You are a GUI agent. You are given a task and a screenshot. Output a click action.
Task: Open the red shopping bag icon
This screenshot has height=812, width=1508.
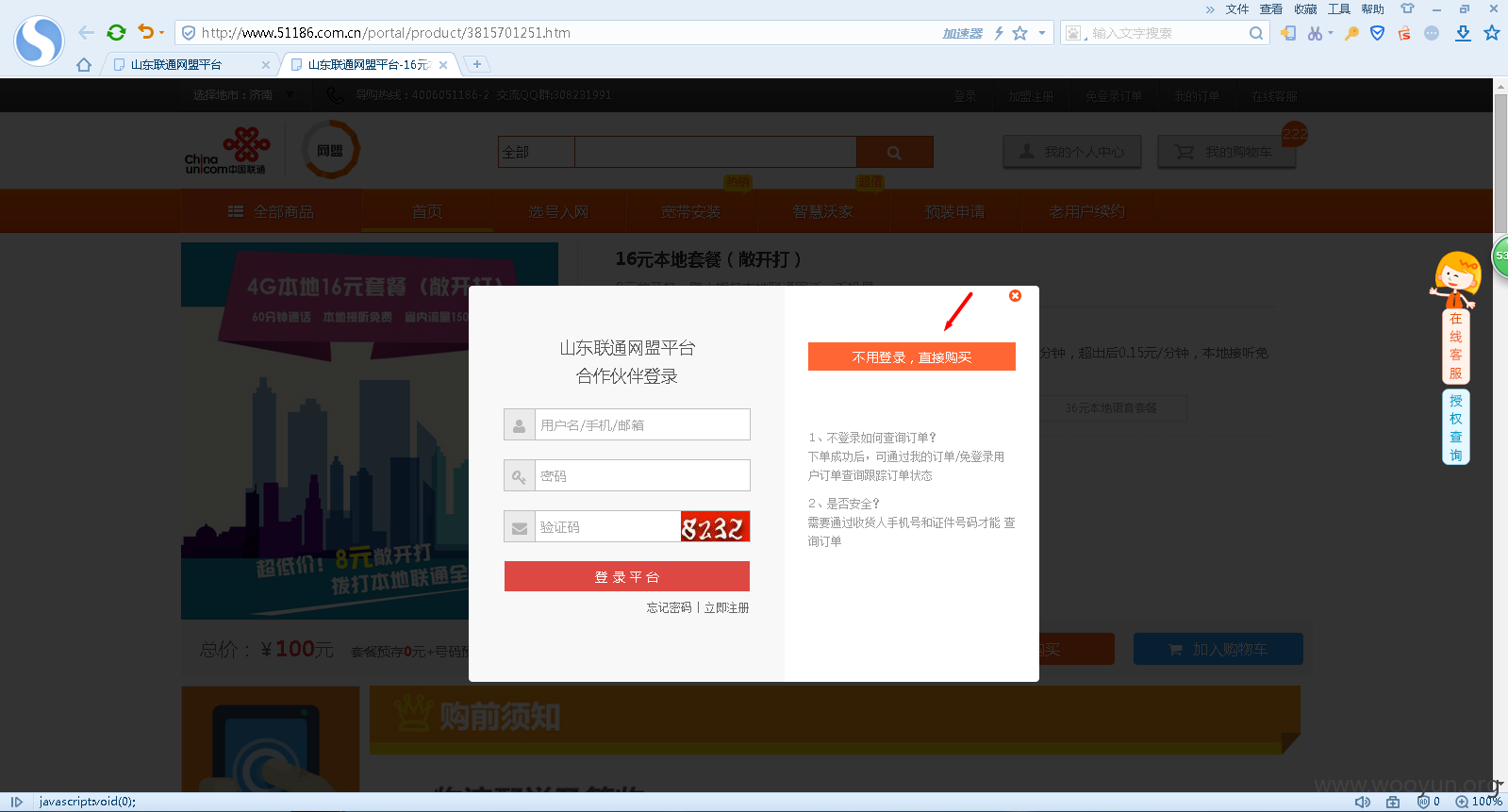tap(1404, 33)
